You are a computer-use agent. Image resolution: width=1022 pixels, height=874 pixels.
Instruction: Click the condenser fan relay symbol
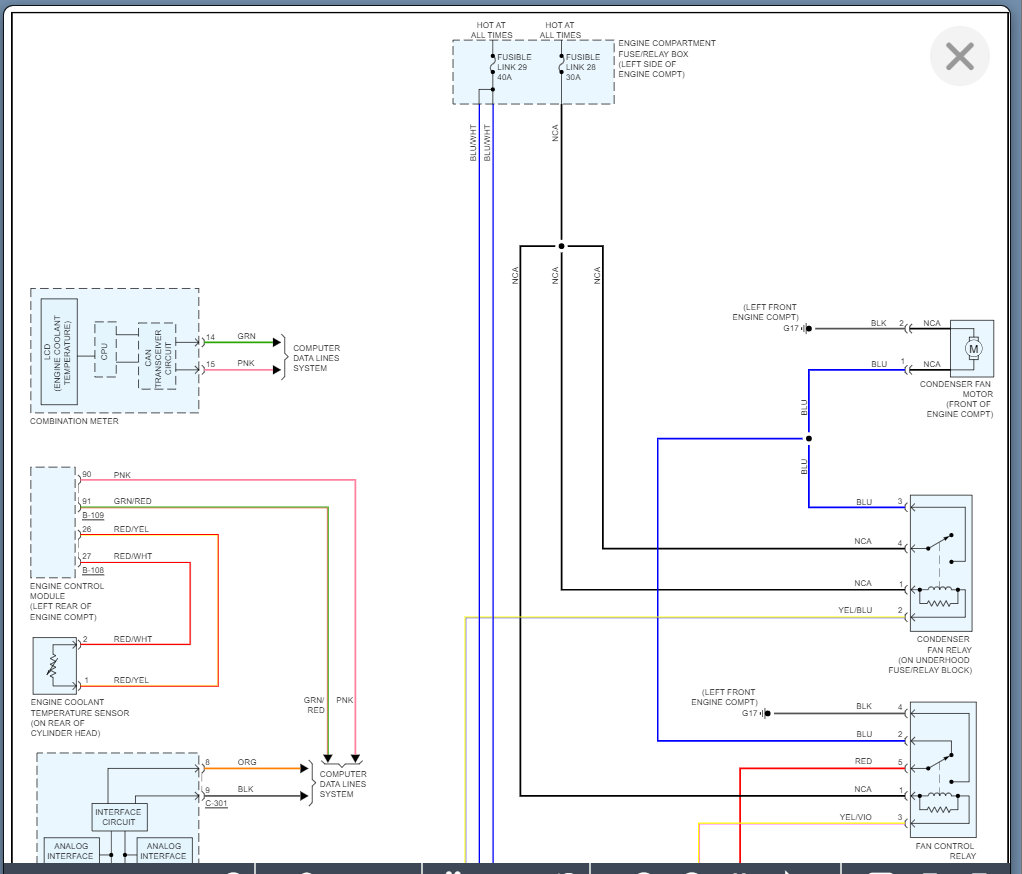[x=941, y=563]
